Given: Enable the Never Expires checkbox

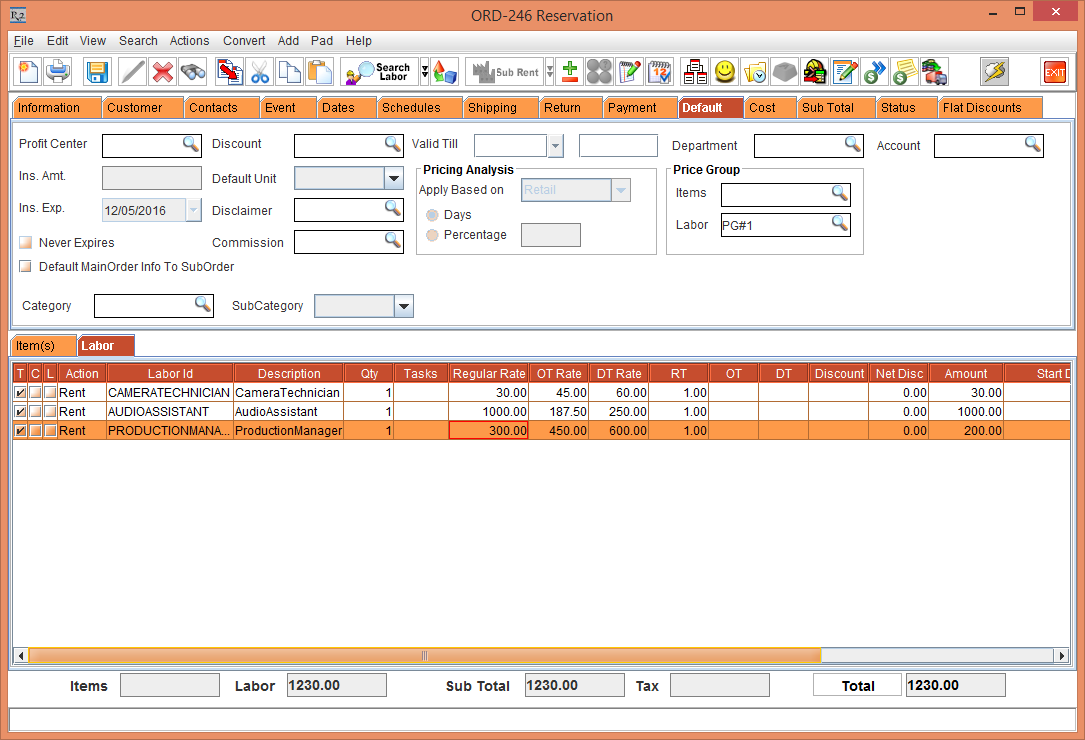Looking at the screenshot, I should tap(25, 243).
